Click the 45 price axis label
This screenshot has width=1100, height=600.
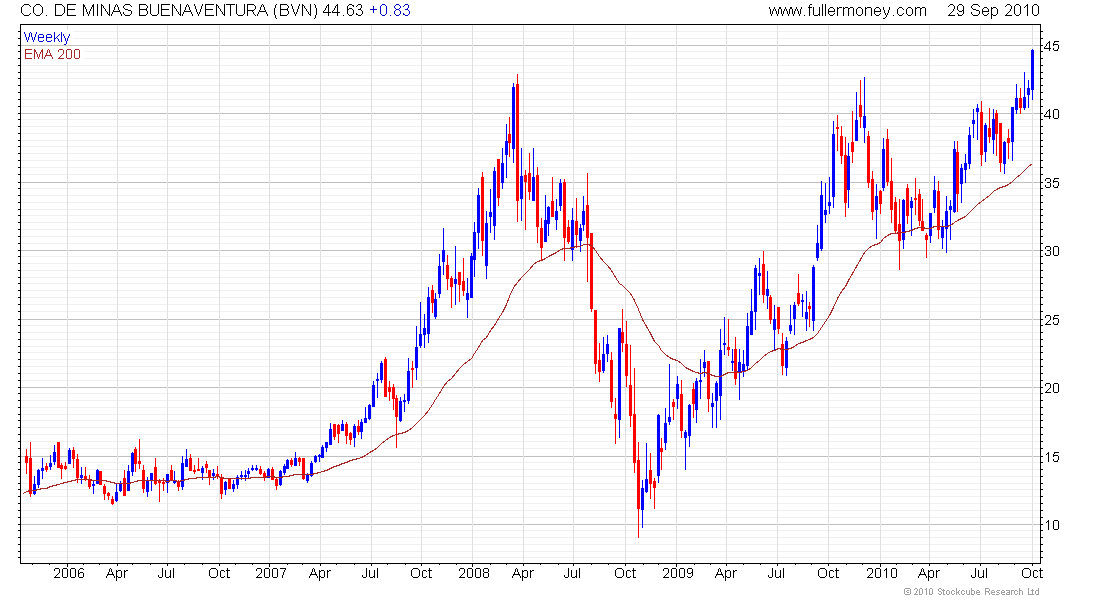pyautogui.click(x=1052, y=46)
